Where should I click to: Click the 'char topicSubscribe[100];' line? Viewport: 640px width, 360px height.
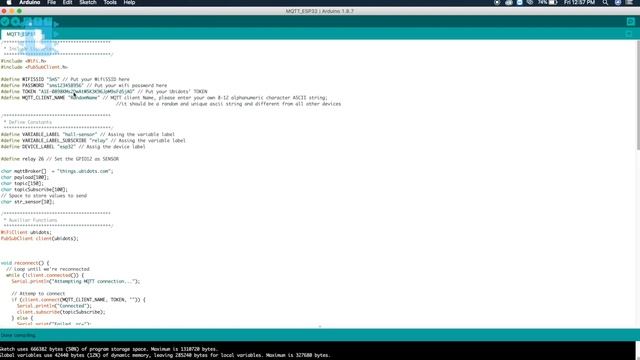tap(34, 189)
